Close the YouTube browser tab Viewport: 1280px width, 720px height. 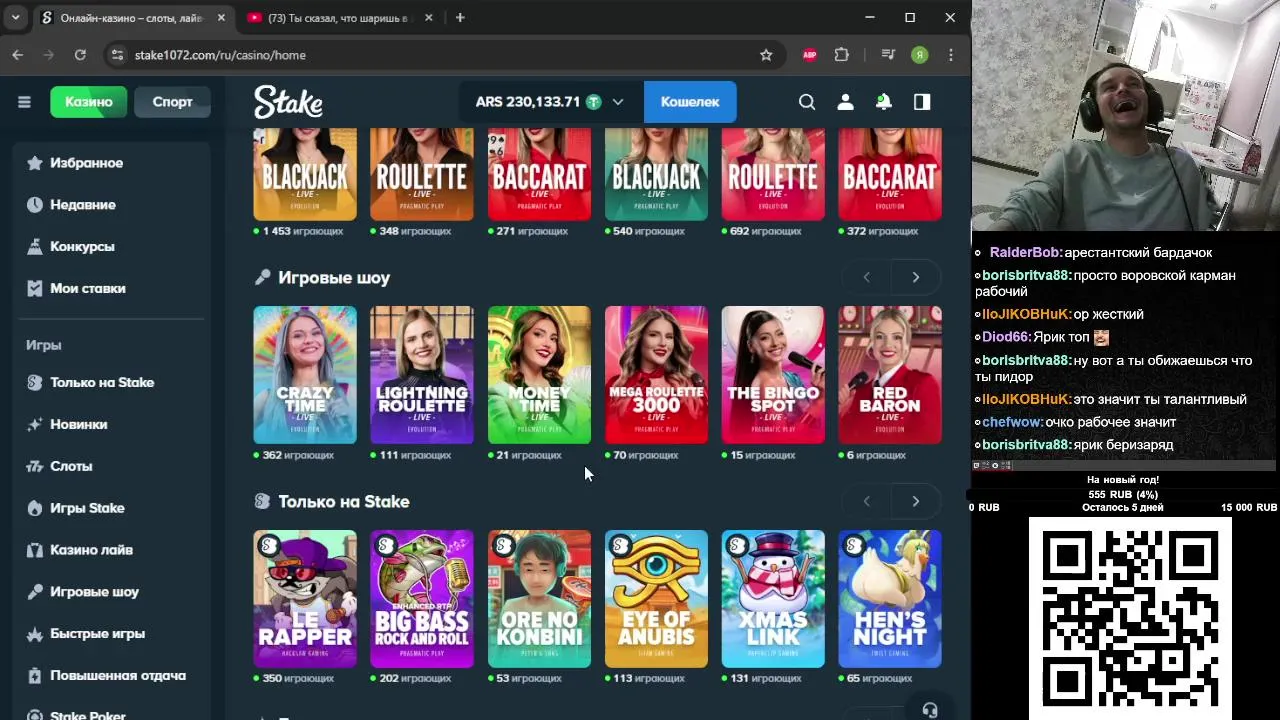pos(429,18)
